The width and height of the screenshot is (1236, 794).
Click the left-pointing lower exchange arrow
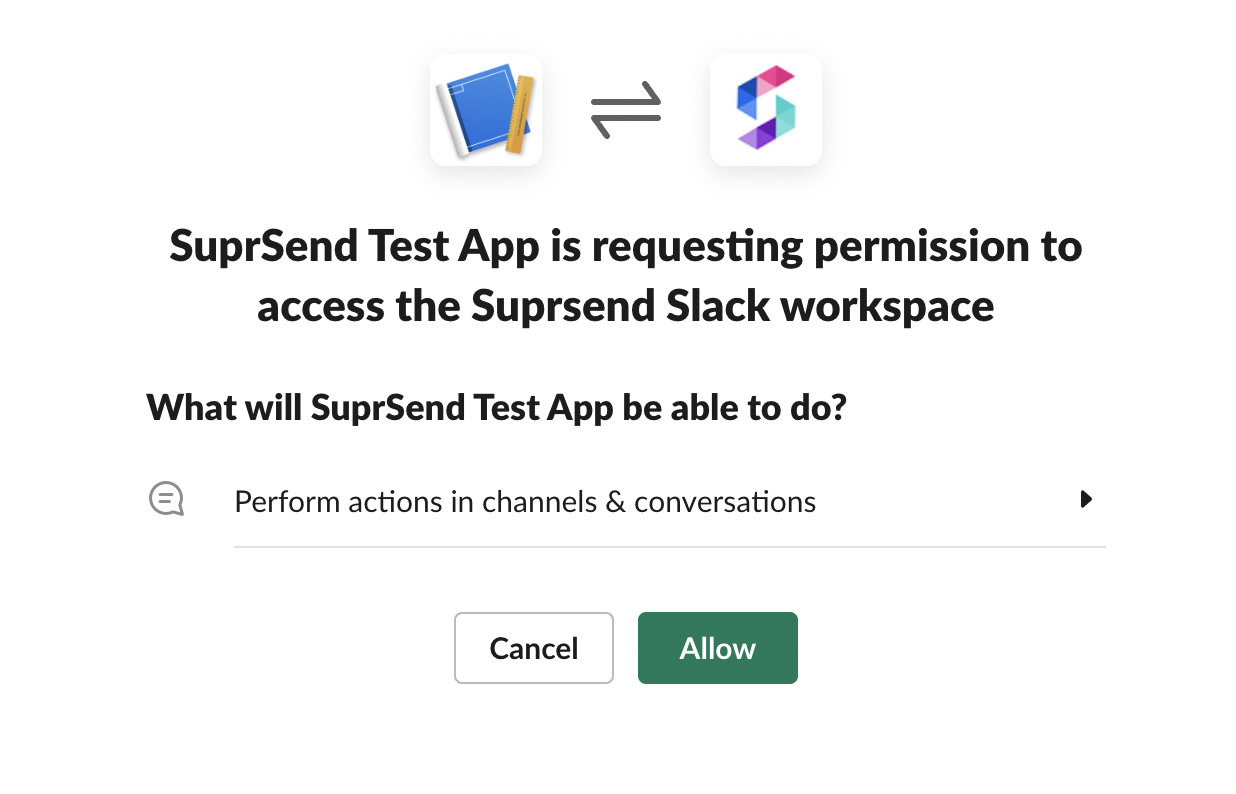pyautogui.click(x=626, y=122)
